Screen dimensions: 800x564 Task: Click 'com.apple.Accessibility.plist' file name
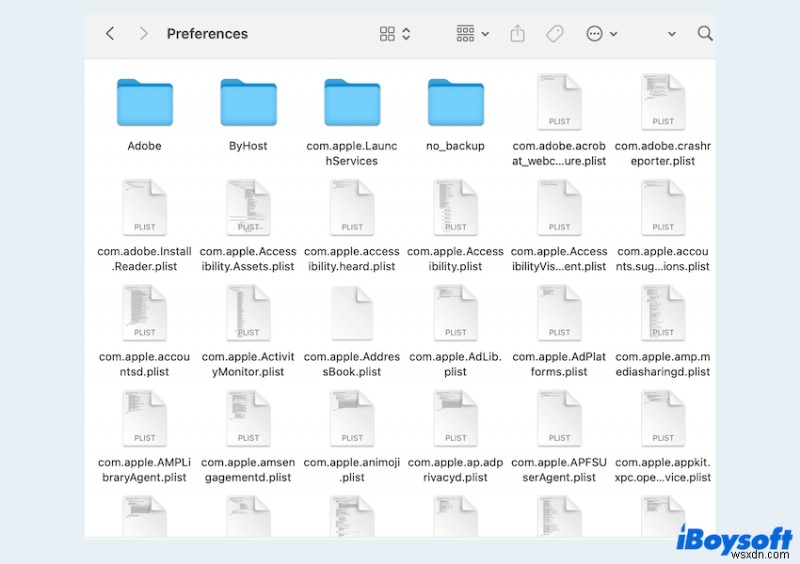pos(455,259)
